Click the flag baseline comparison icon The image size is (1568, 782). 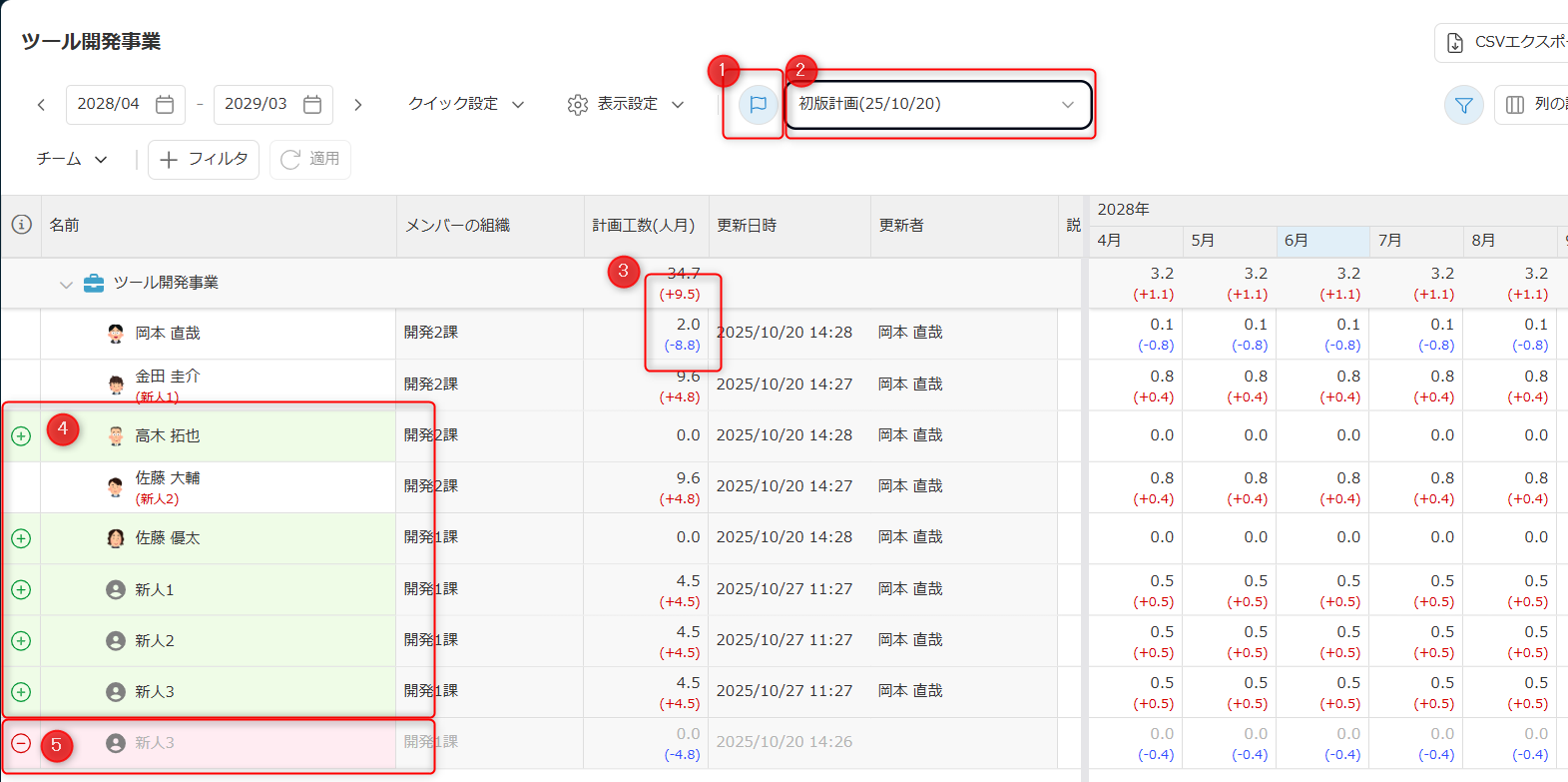pyautogui.click(x=758, y=104)
